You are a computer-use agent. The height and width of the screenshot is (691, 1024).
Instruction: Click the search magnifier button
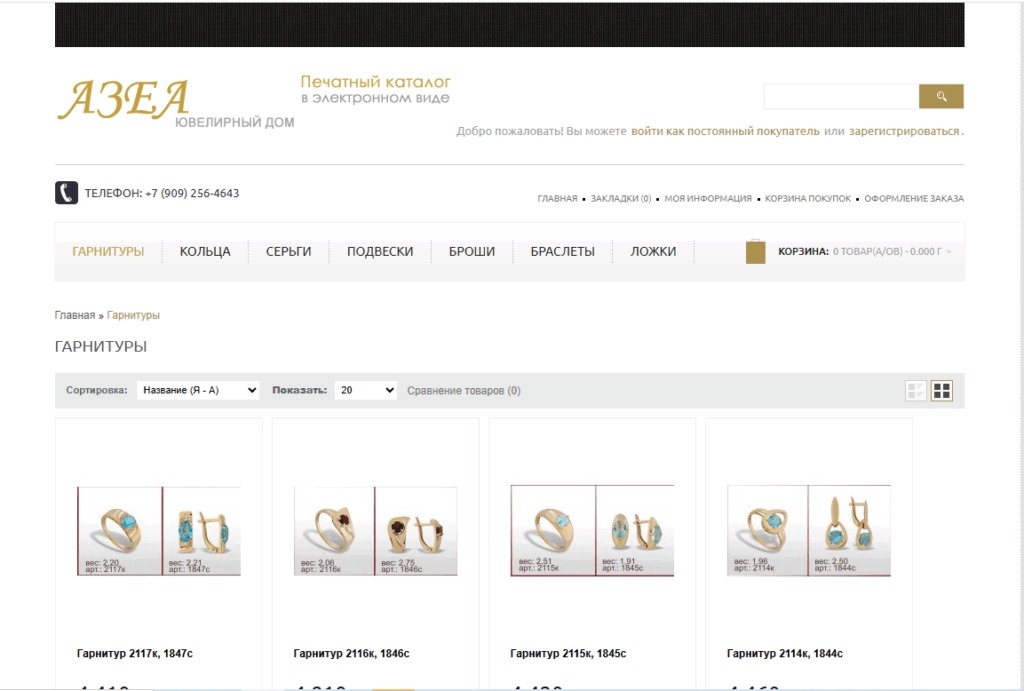(941, 96)
